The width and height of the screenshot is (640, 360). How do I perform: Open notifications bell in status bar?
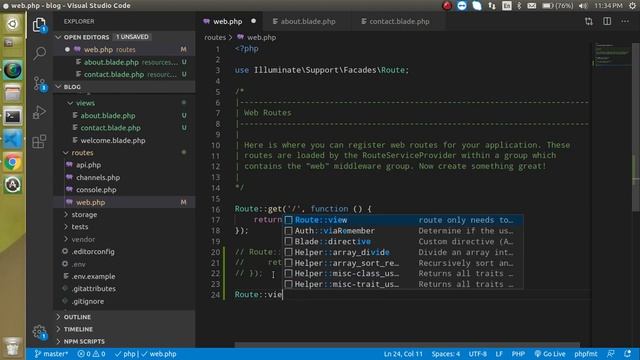(628, 354)
